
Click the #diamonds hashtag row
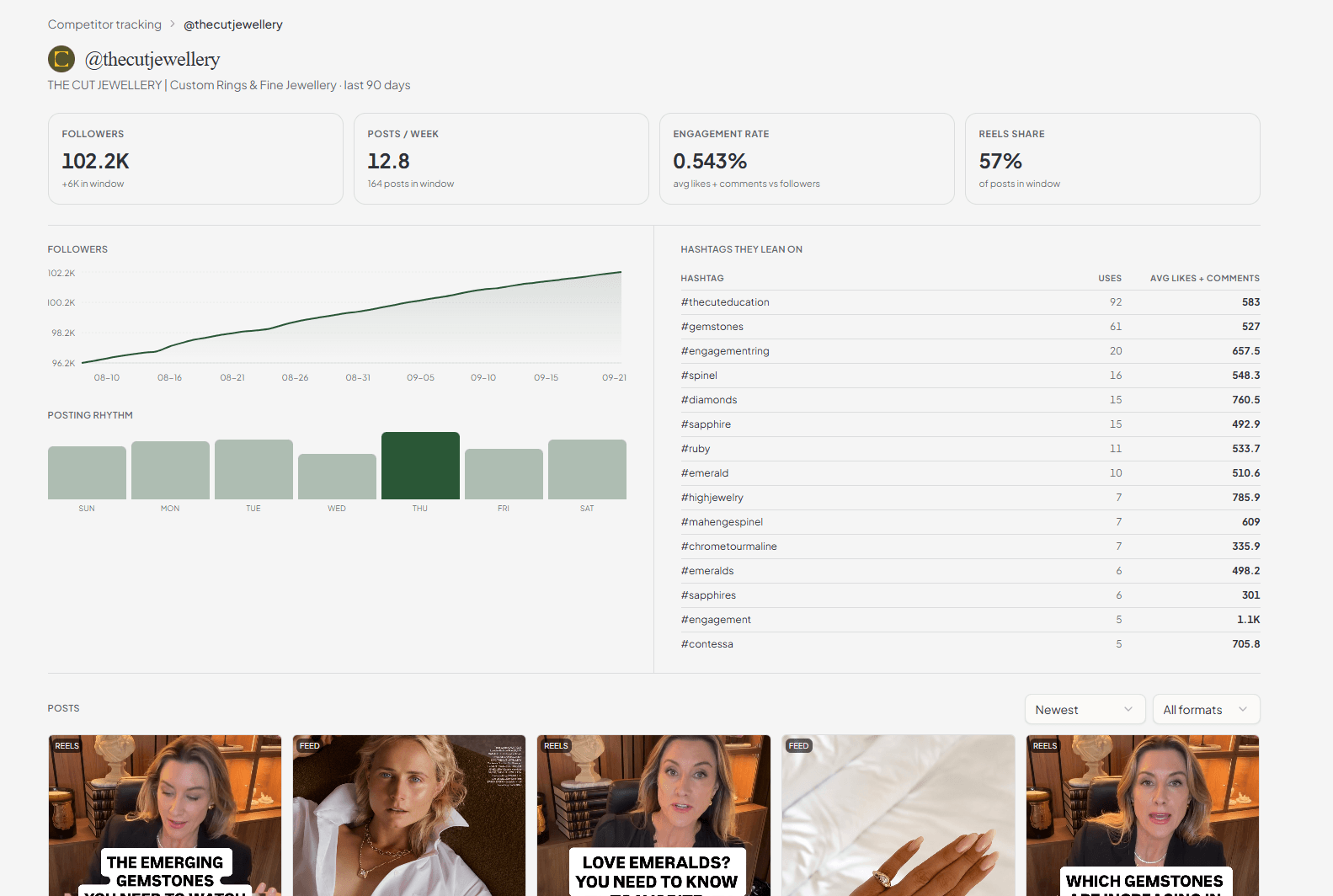970,400
